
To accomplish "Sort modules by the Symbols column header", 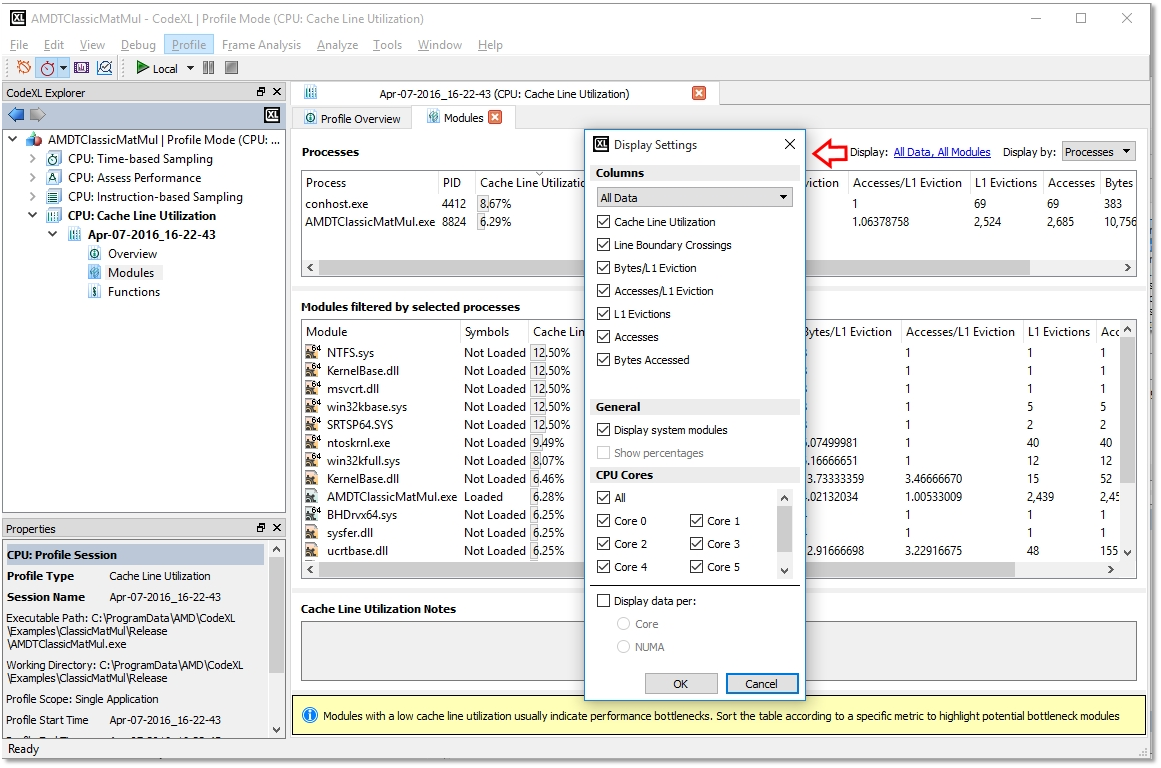I will pos(492,332).
